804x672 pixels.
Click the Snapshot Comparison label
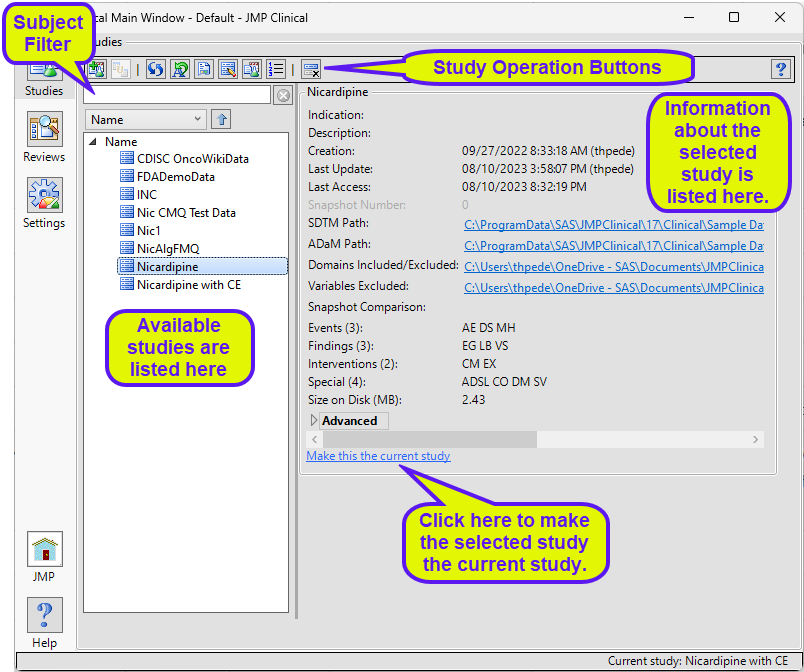(367, 307)
